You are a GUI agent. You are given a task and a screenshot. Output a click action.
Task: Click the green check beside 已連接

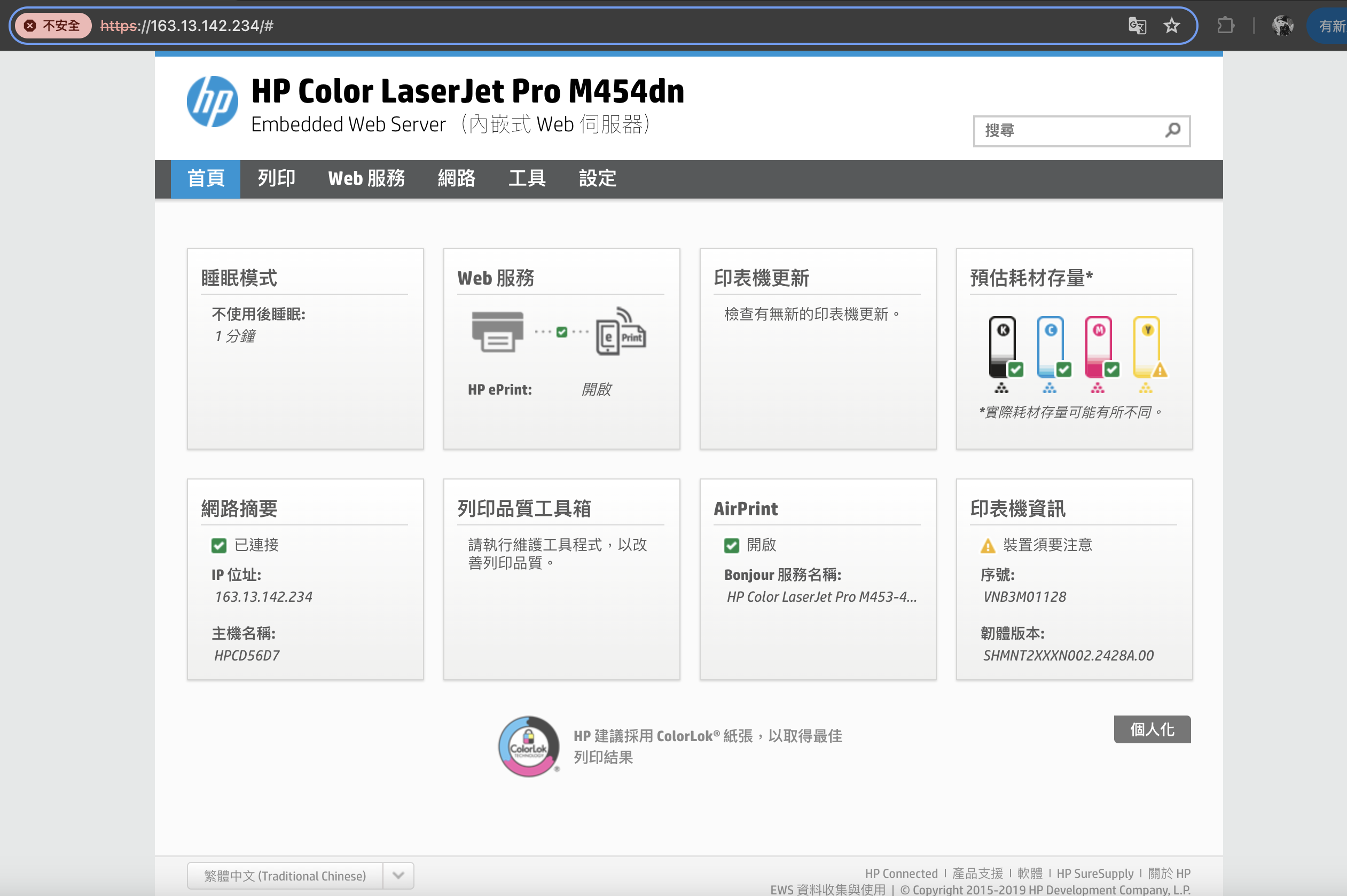(219, 546)
